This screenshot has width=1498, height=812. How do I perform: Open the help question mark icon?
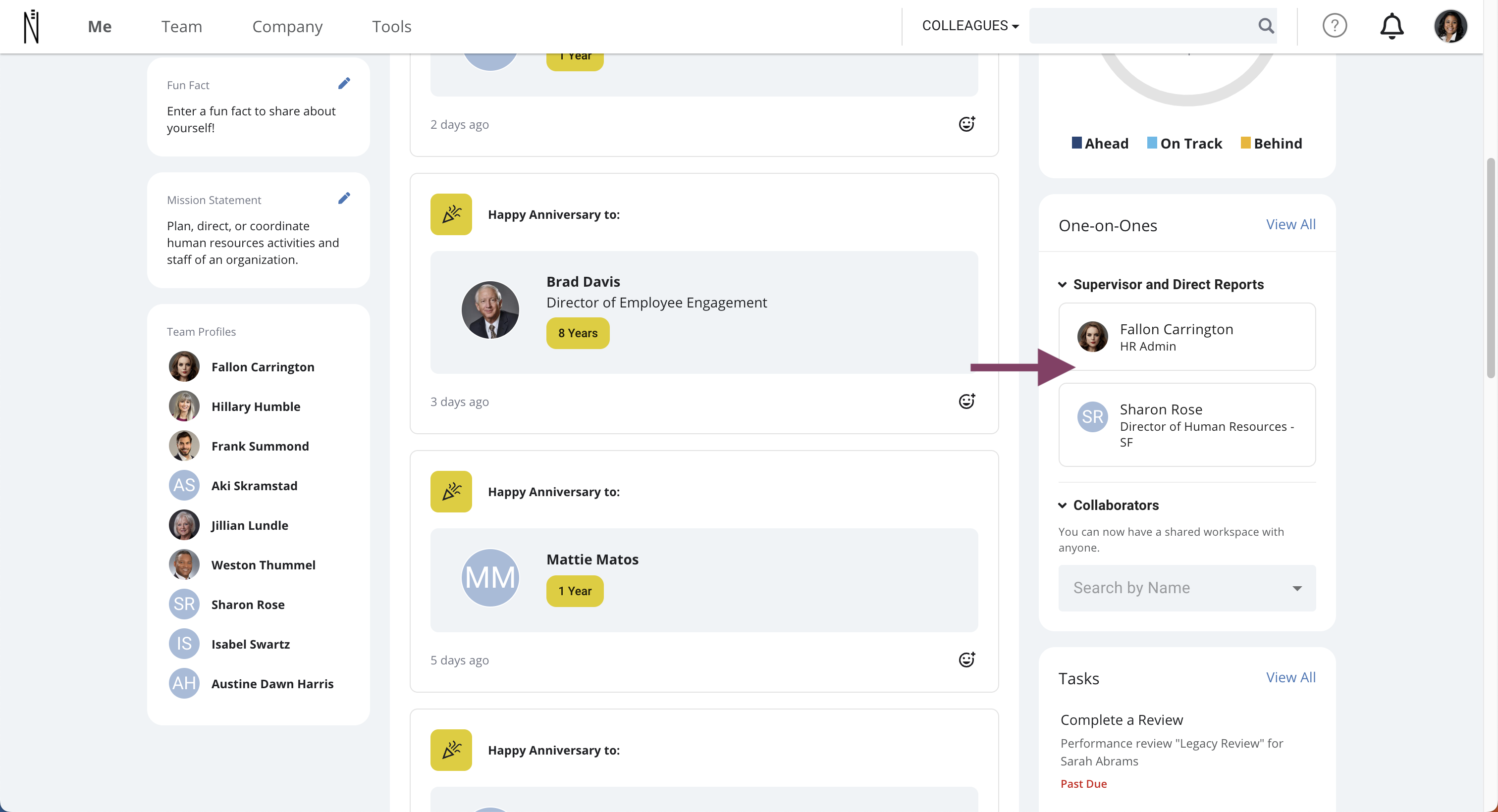(x=1334, y=26)
